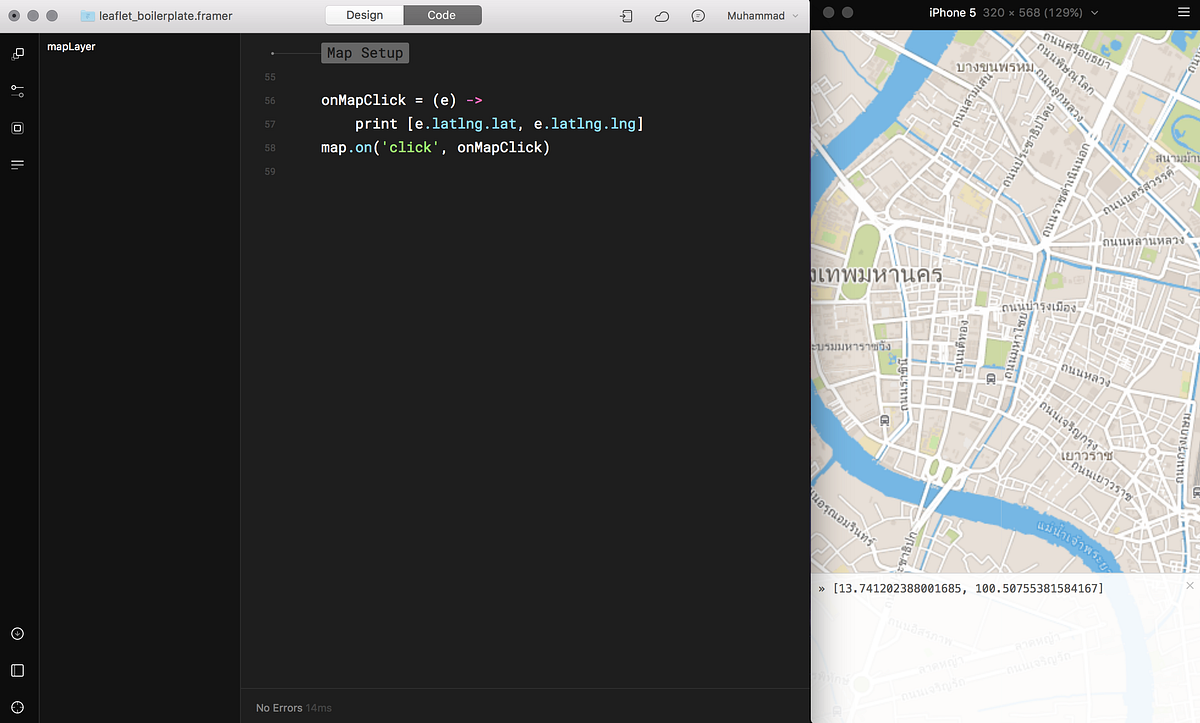Collapse the Map Setup code fold
Image resolution: width=1200 pixels, height=723 pixels.
pos(365,52)
